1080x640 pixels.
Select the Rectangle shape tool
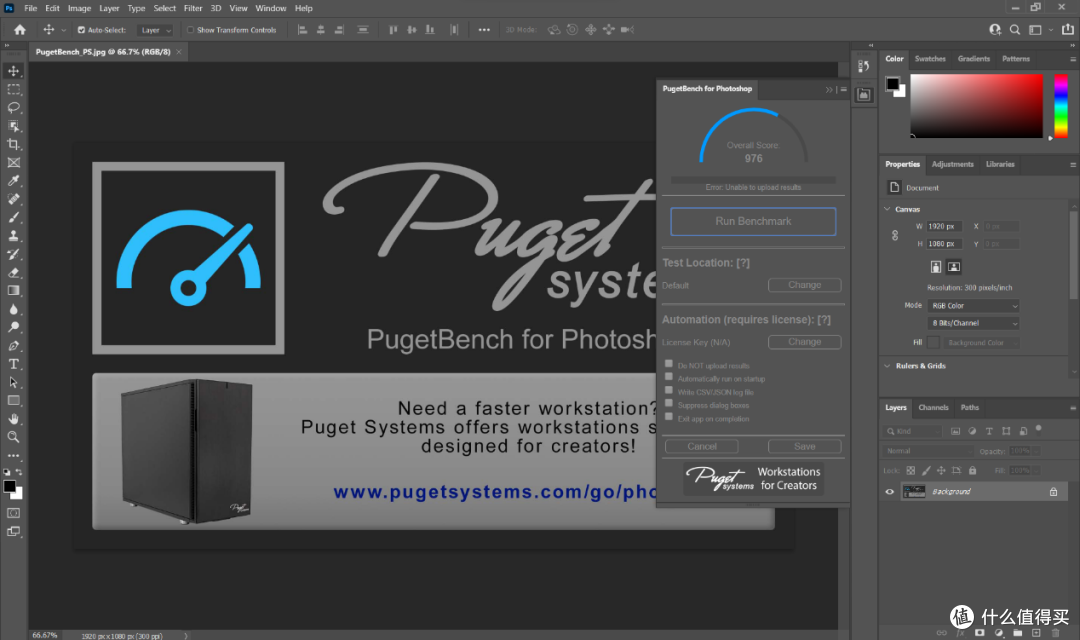[x=13, y=400]
